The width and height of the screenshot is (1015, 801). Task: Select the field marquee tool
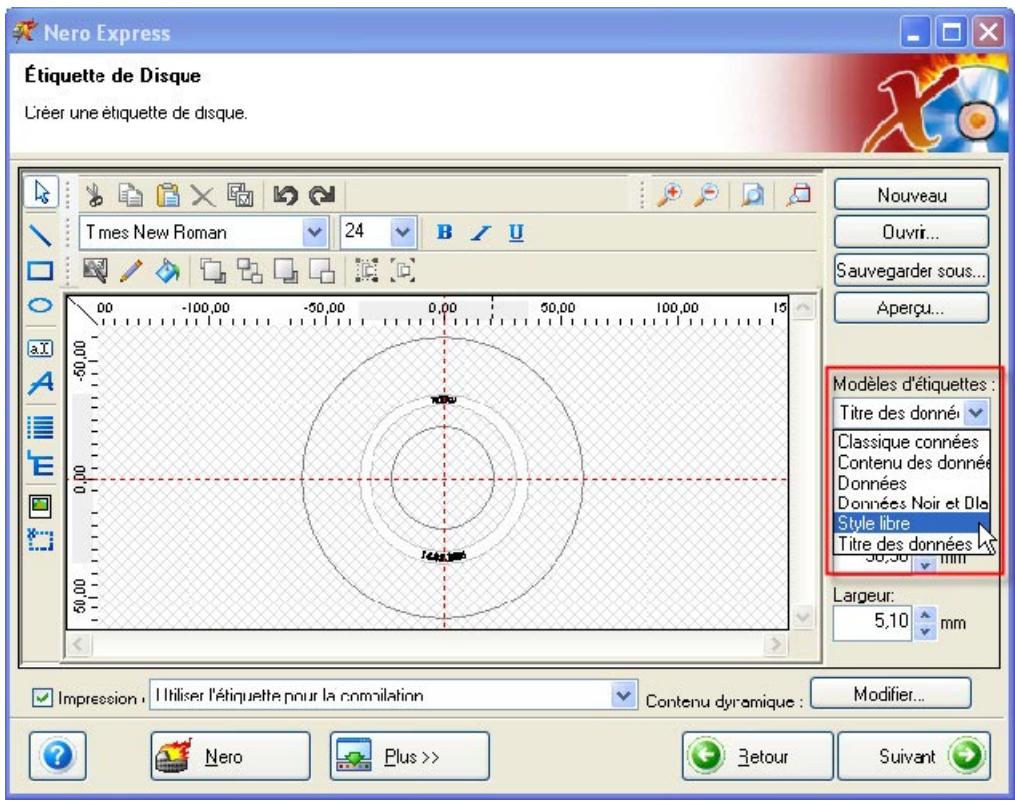coord(40,539)
